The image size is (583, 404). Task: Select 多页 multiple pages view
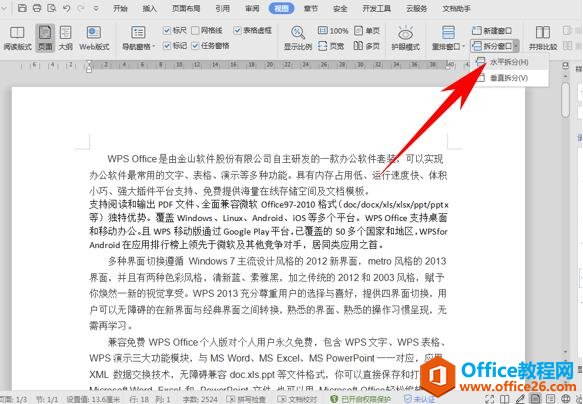pos(367,46)
